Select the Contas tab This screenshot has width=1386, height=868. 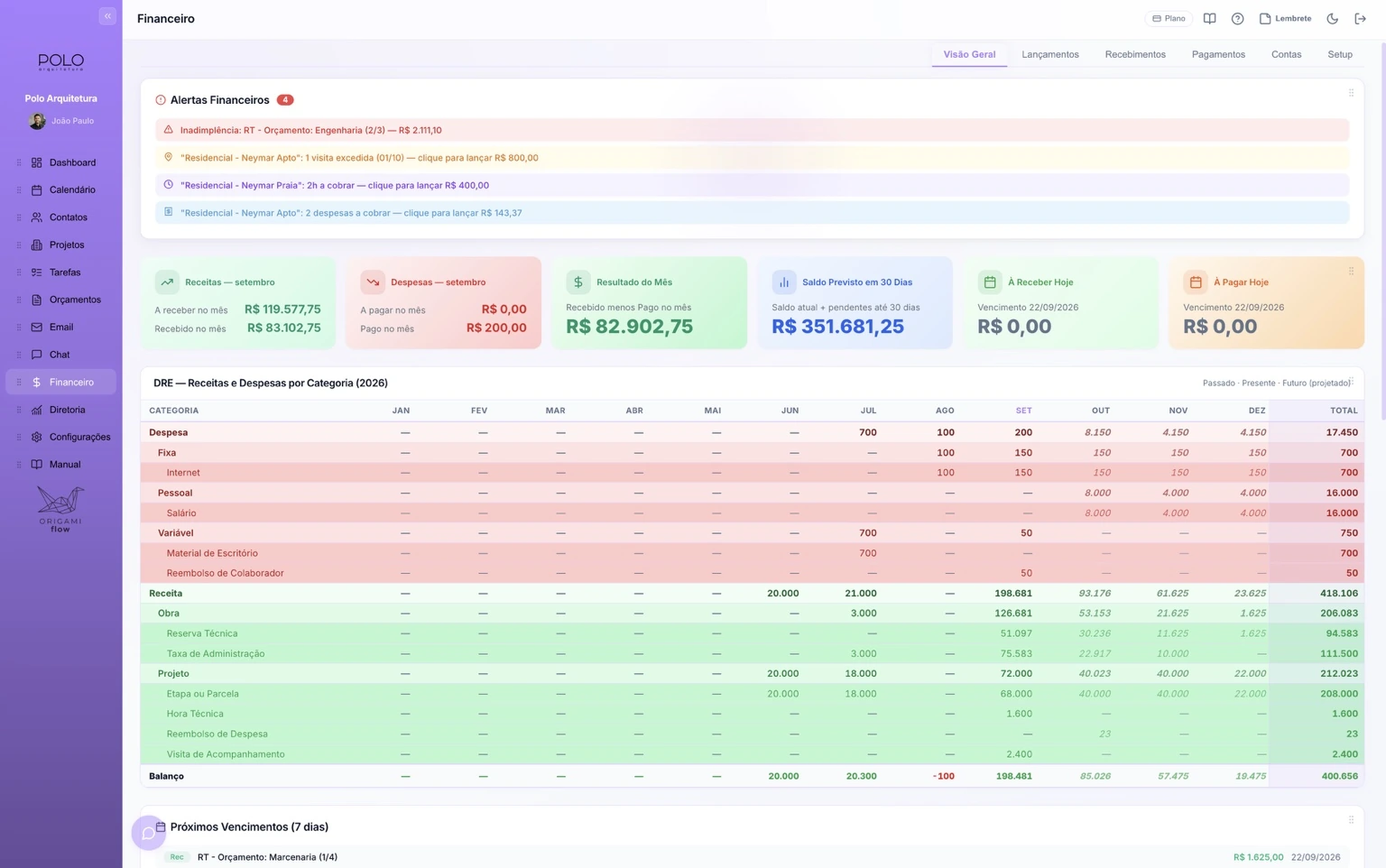tap(1286, 55)
